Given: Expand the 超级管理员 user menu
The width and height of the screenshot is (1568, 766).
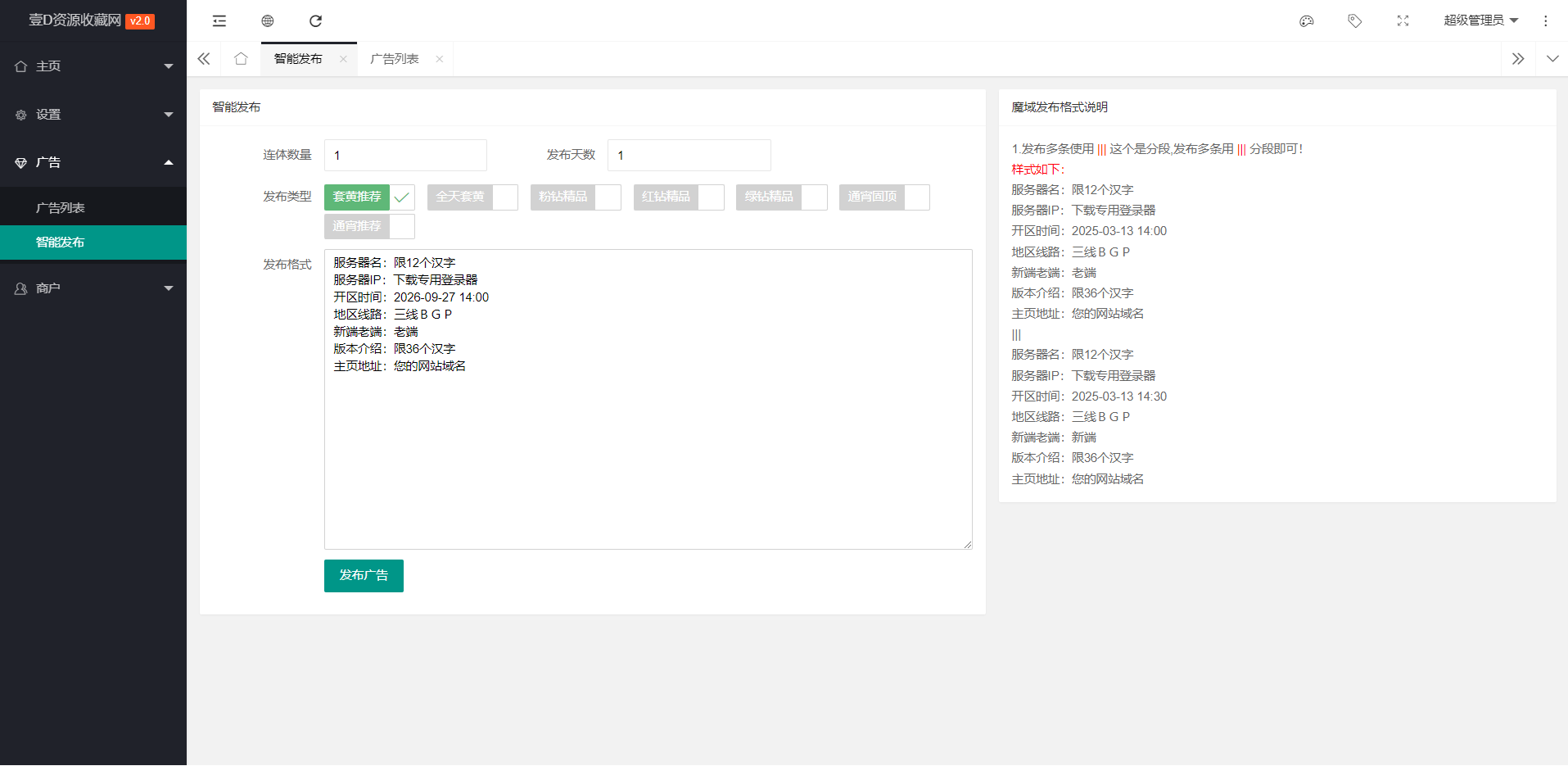Looking at the screenshot, I should point(1481,20).
